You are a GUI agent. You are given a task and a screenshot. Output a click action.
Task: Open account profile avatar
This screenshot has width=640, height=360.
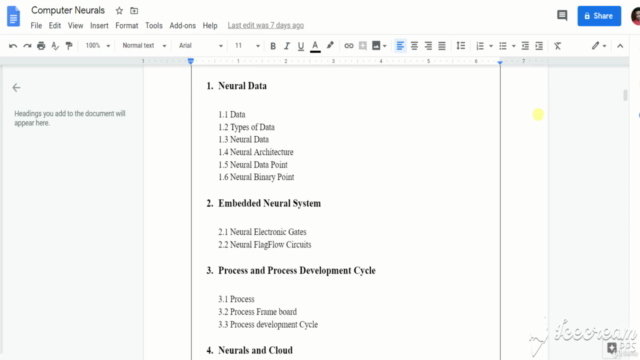635,16
